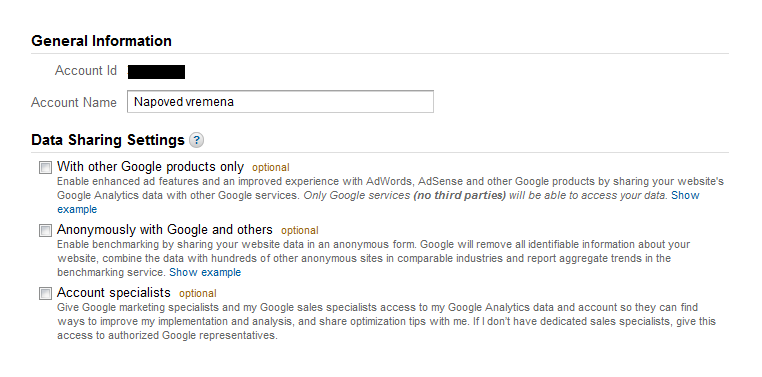
Task: Click the General Information heading
Action: pos(101,41)
